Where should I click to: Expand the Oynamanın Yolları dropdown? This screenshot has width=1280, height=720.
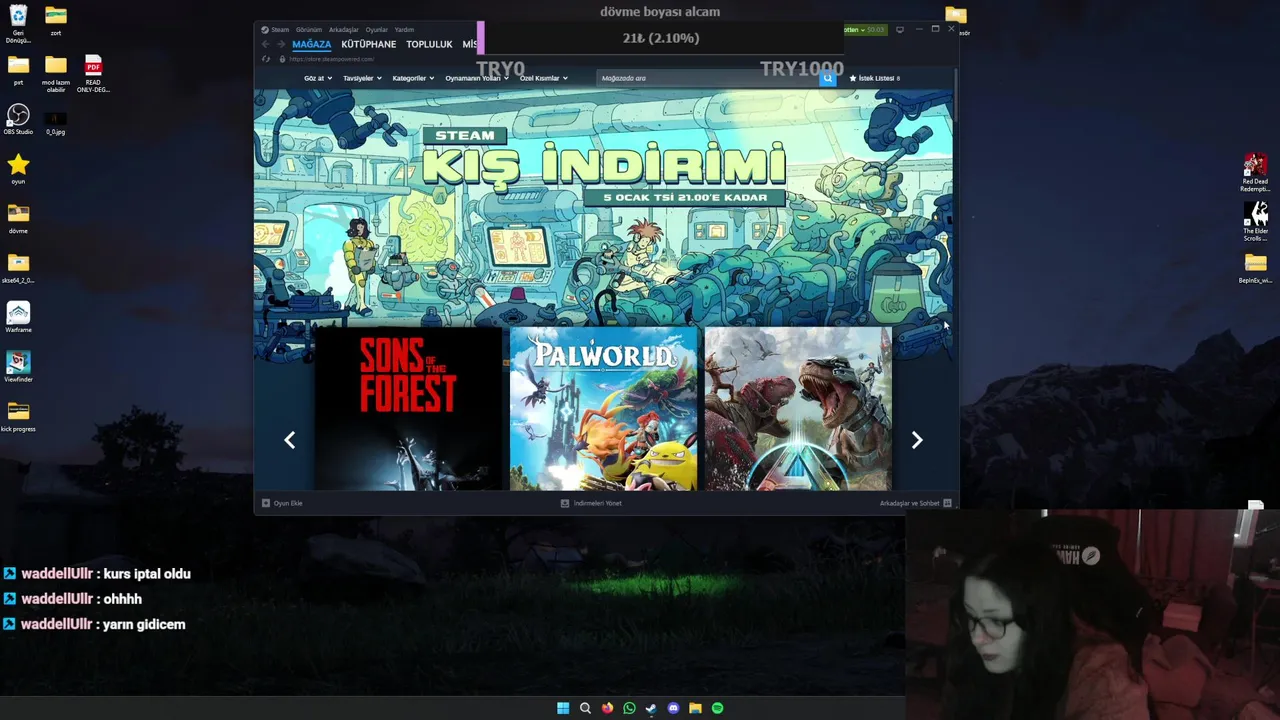point(477,78)
